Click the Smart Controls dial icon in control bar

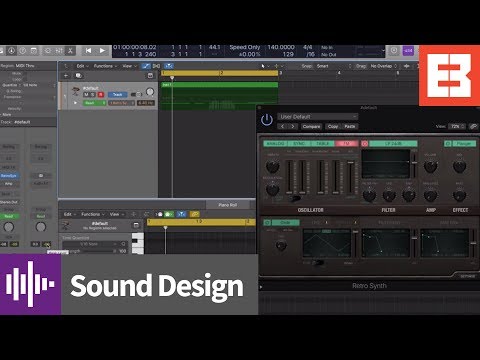coord(48,51)
